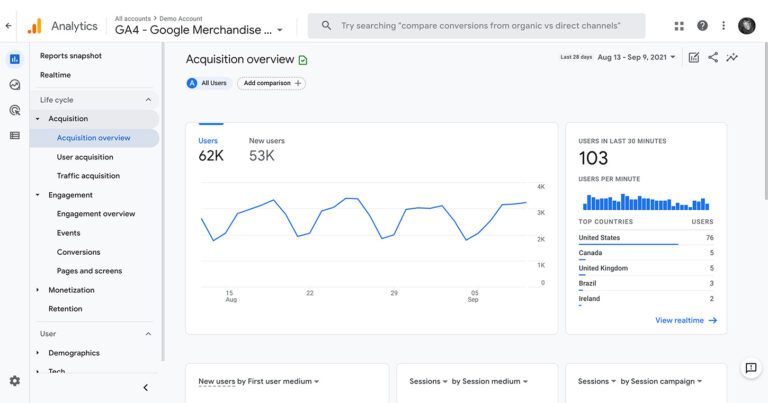768x403 pixels.
Task: Click the Ireland country row
Action: (x=646, y=299)
